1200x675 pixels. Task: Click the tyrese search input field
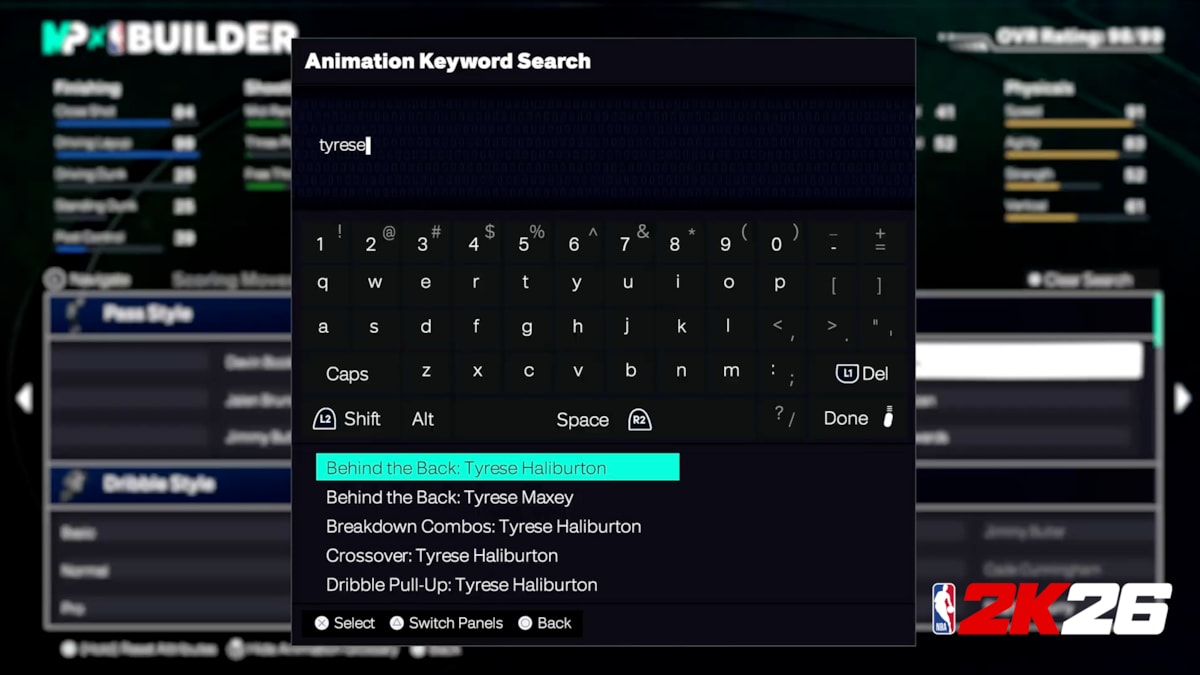click(x=604, y=144)
